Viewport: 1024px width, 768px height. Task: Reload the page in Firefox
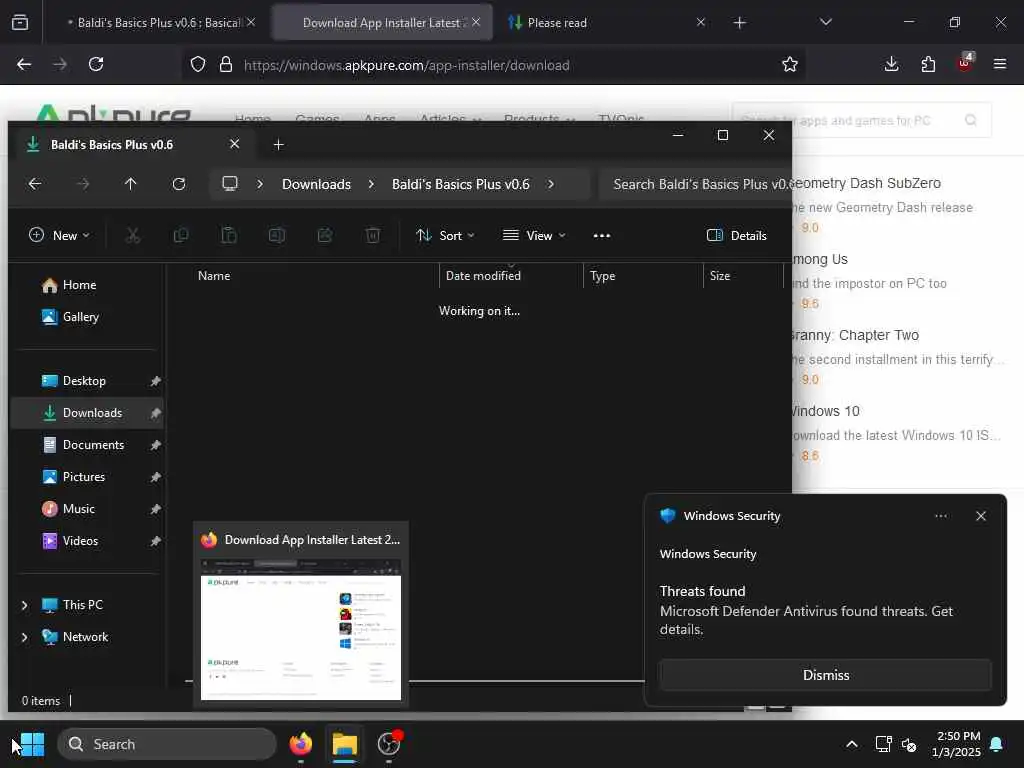96,64
